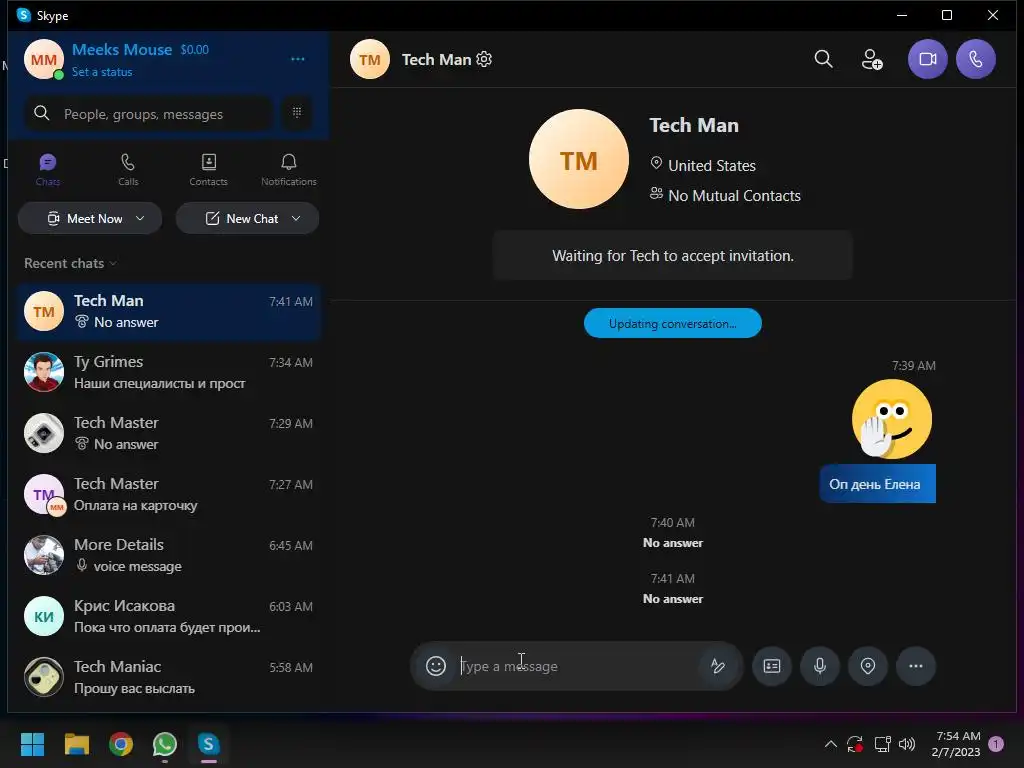Viewport: 1024px width, 768px height.
Task: Open the notification center badge
Action: point(997,744)
